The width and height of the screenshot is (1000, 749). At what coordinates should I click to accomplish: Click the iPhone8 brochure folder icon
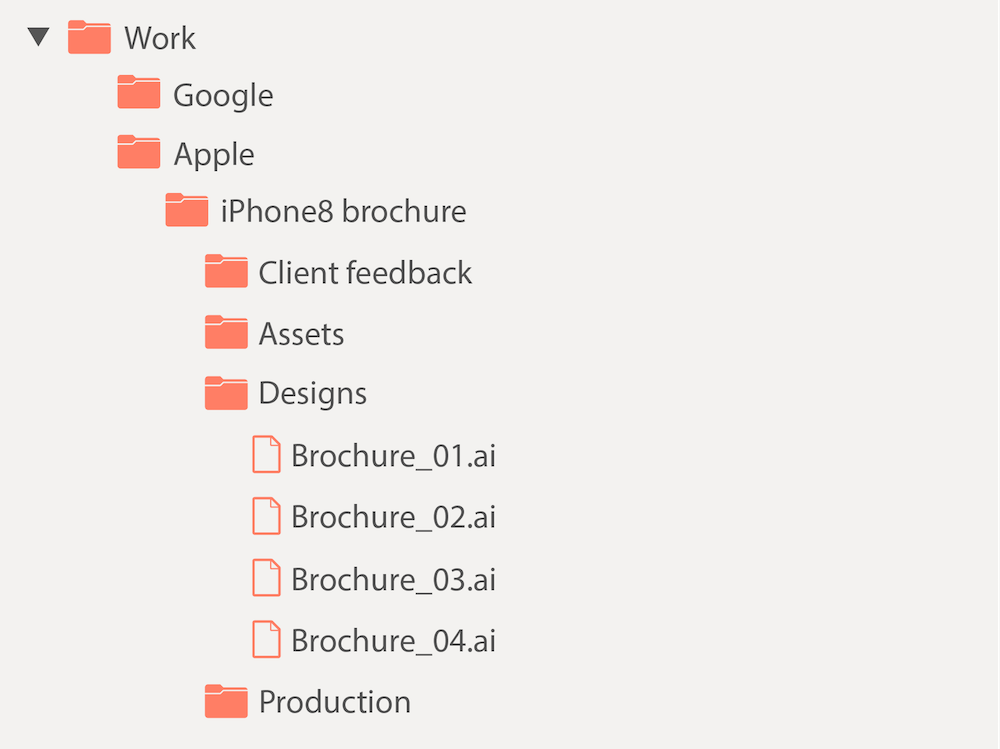click(x=187, y=211)
